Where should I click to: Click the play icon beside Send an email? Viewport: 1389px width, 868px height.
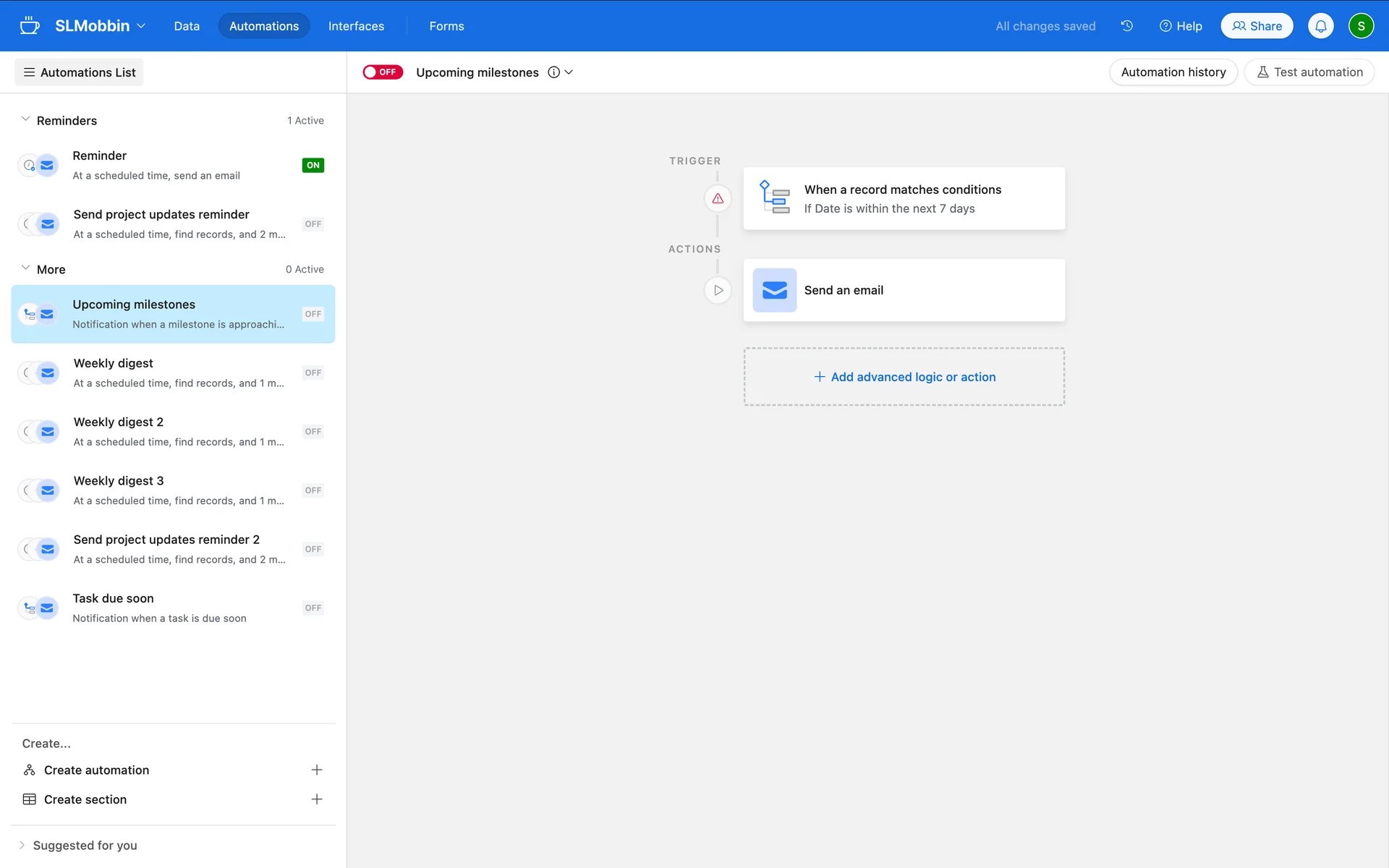pyautogui.click(x=718, y=290)
